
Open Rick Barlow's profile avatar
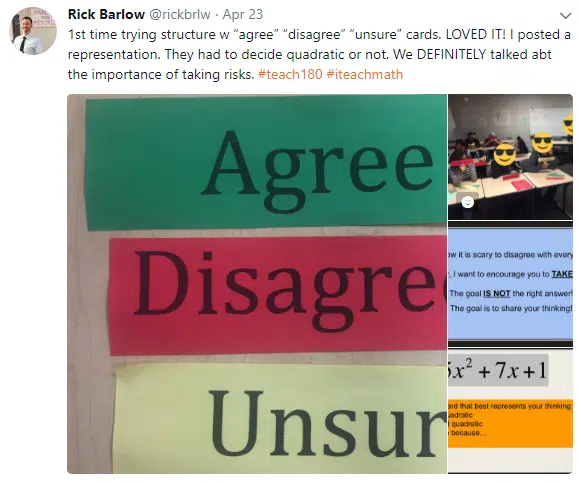pos(32,31)
